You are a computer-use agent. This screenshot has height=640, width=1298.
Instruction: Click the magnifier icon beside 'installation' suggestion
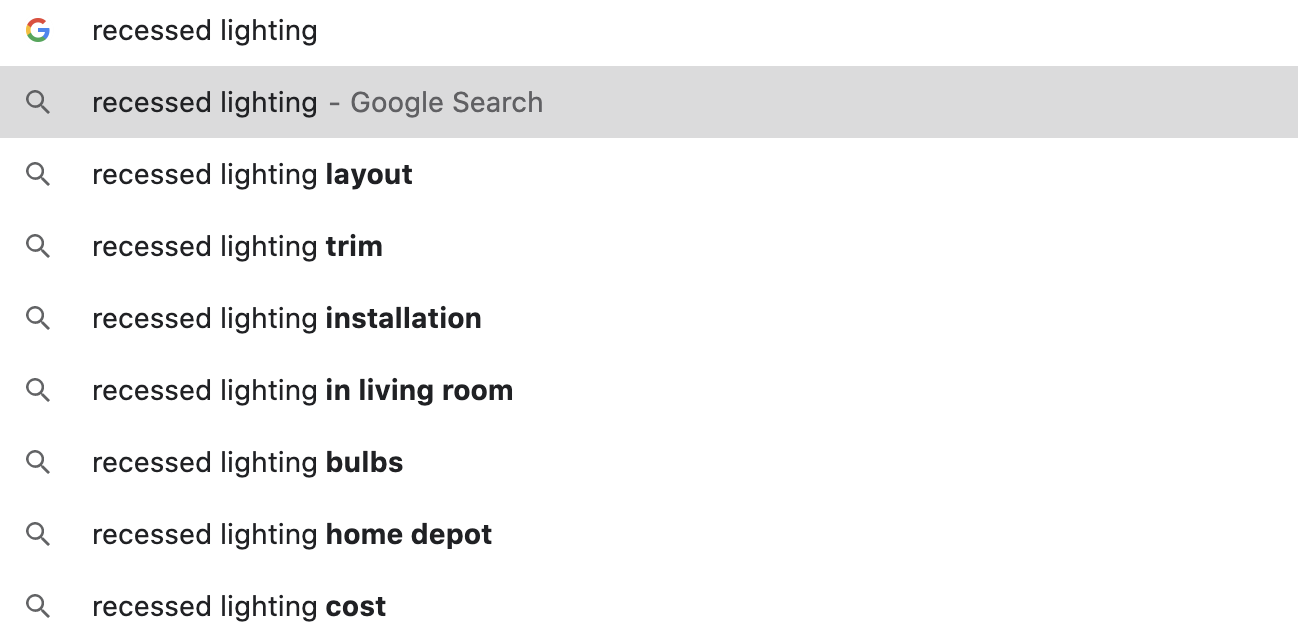click(x=38, y=318)
